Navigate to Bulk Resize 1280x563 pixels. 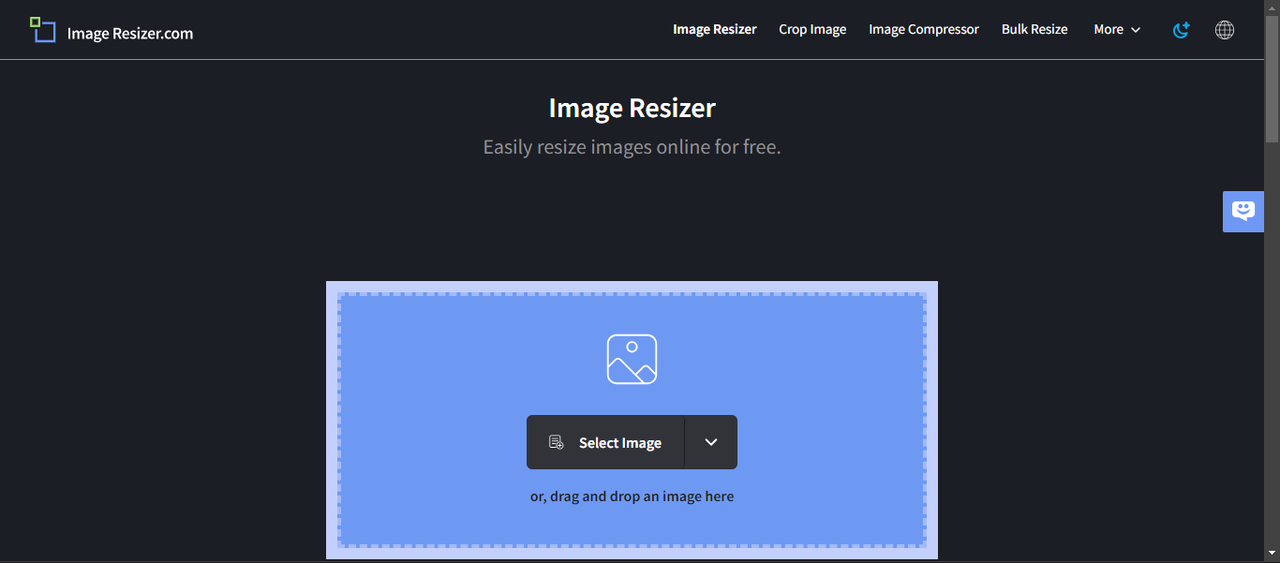coord(1035,30)
